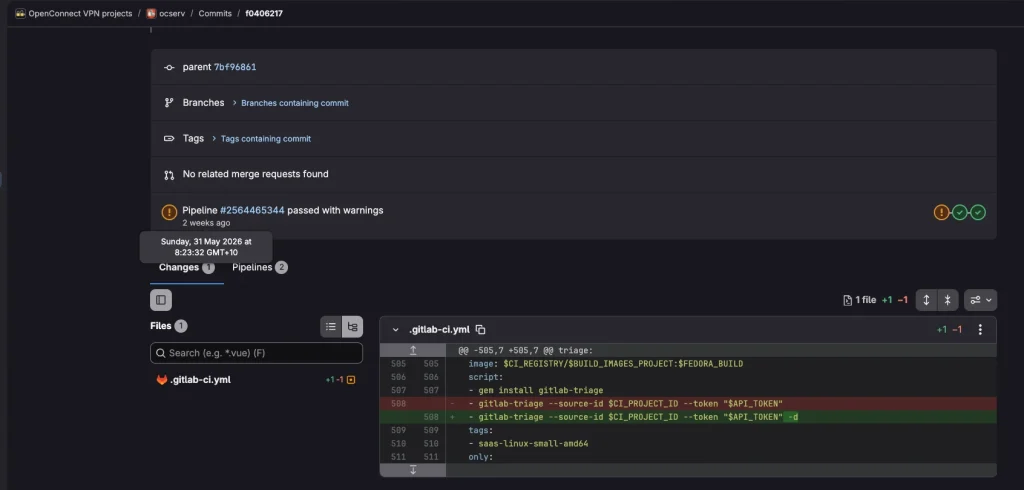Click the GitLab fox icon beside .gitlab-ci.yml
The image size is (1024, 490).
(162, 380)
